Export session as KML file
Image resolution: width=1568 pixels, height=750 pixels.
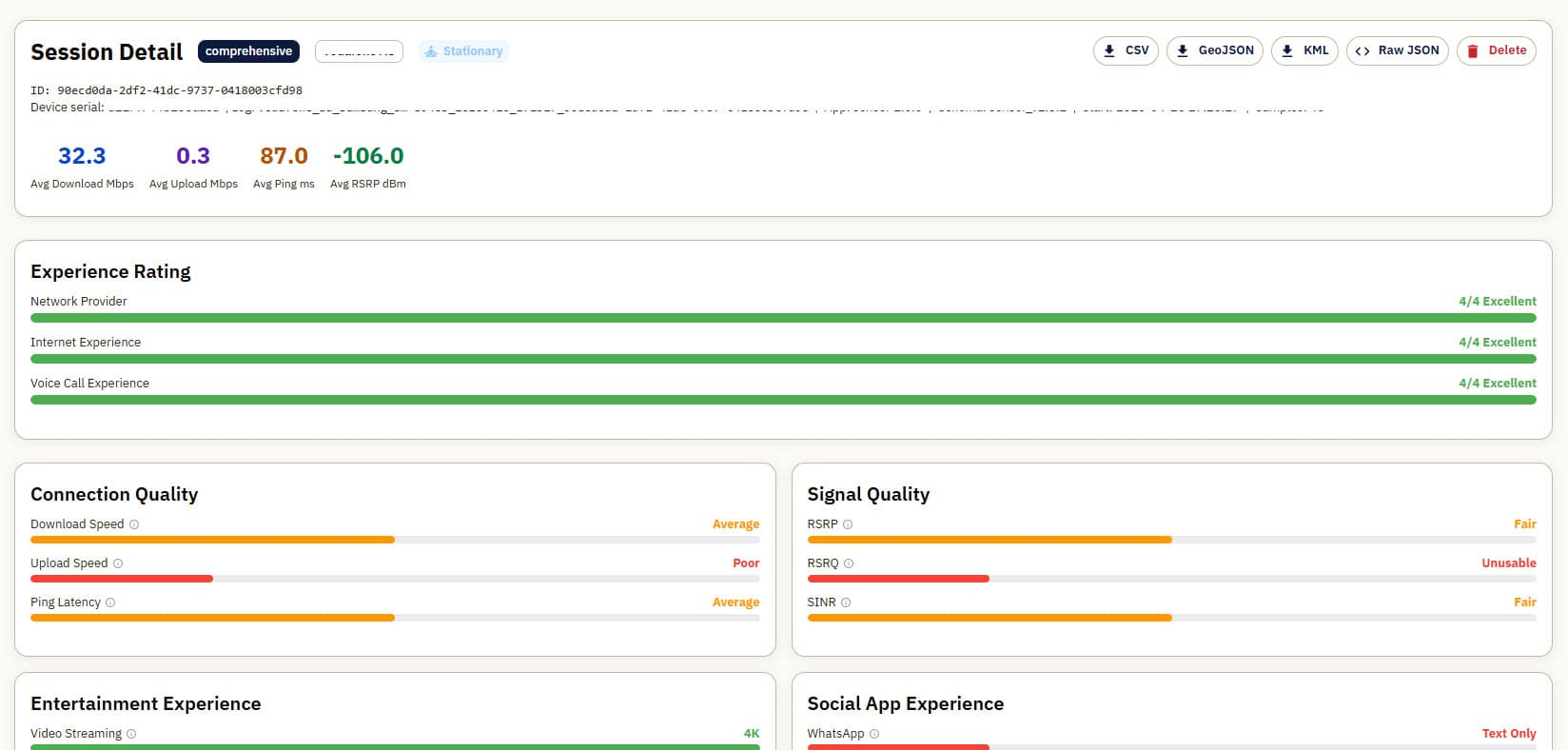coord(1304,50)
